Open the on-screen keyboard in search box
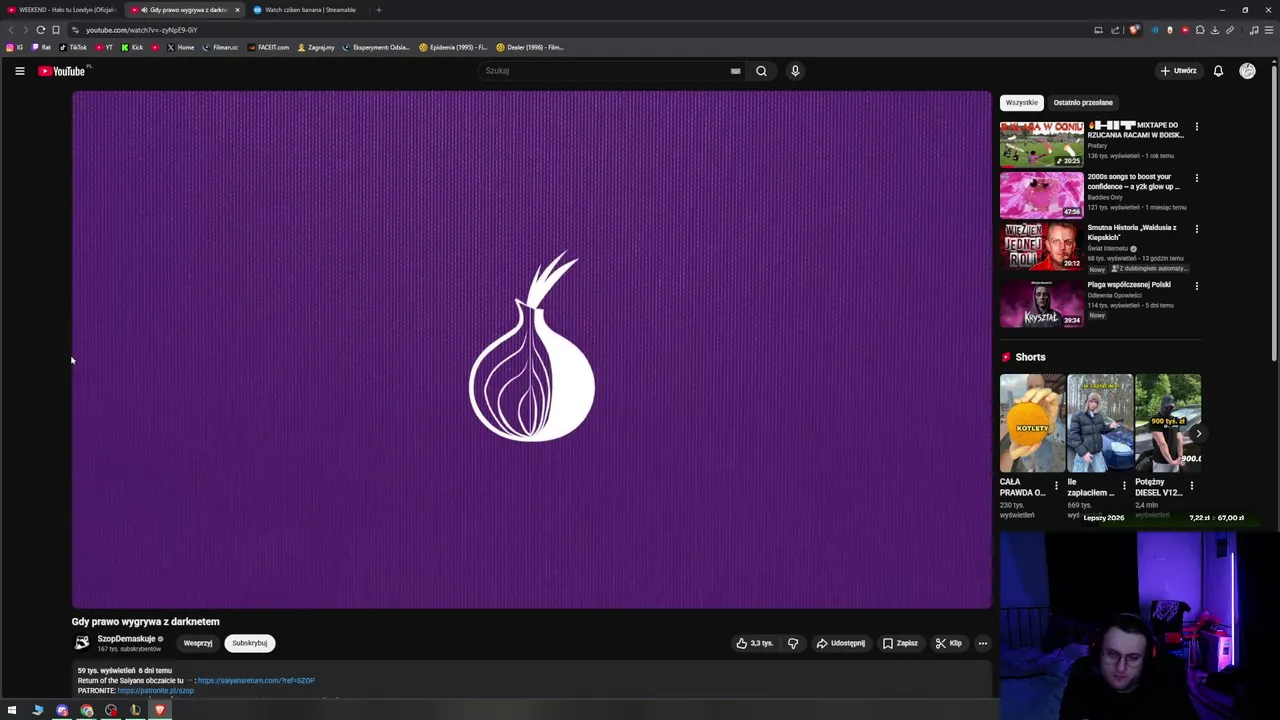1280x720 pixels. 735,71
